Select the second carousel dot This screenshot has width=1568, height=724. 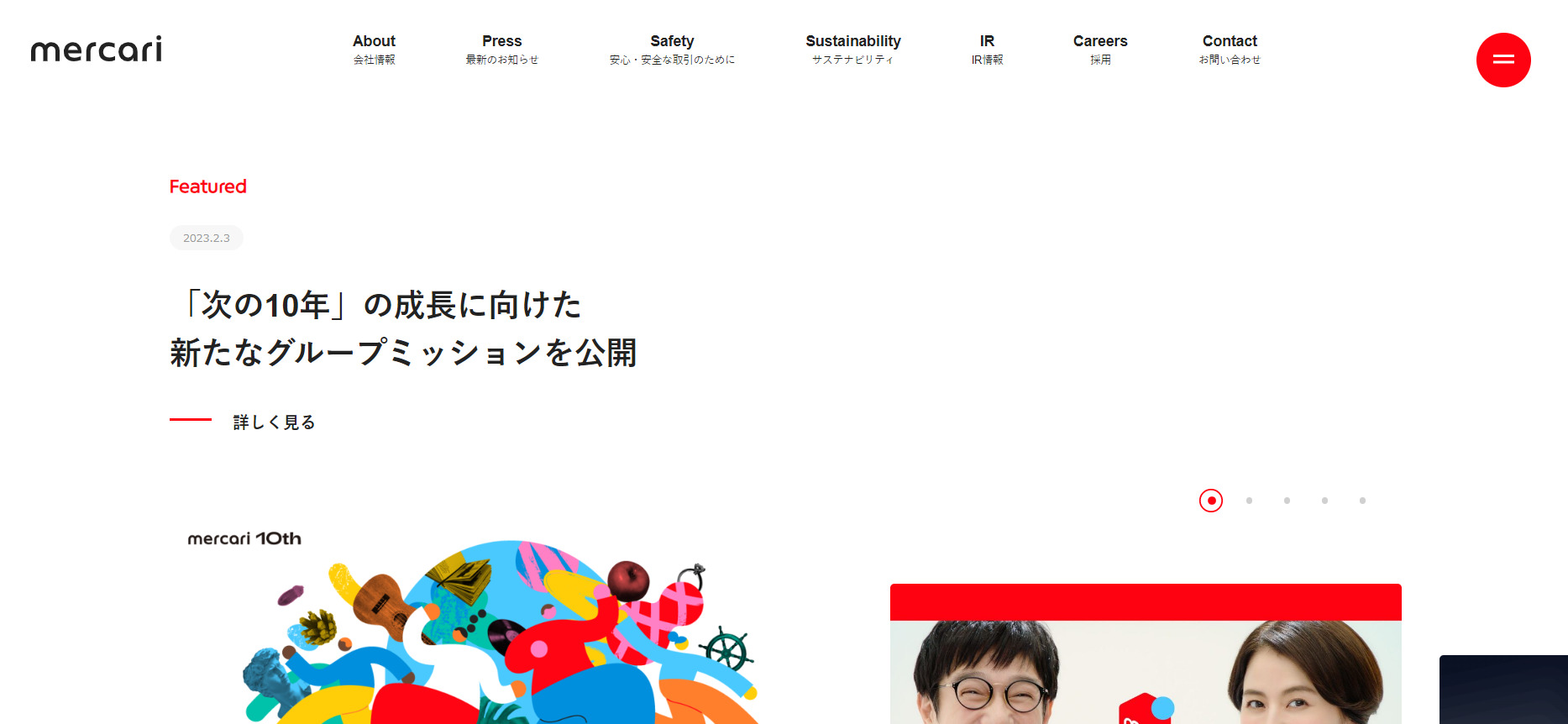tap(1249, 501)
